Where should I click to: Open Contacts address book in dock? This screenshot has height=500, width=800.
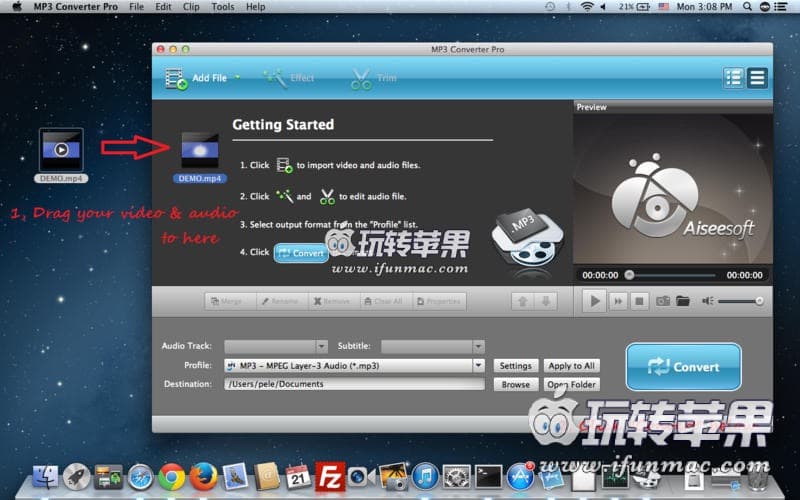click(266, 477)
